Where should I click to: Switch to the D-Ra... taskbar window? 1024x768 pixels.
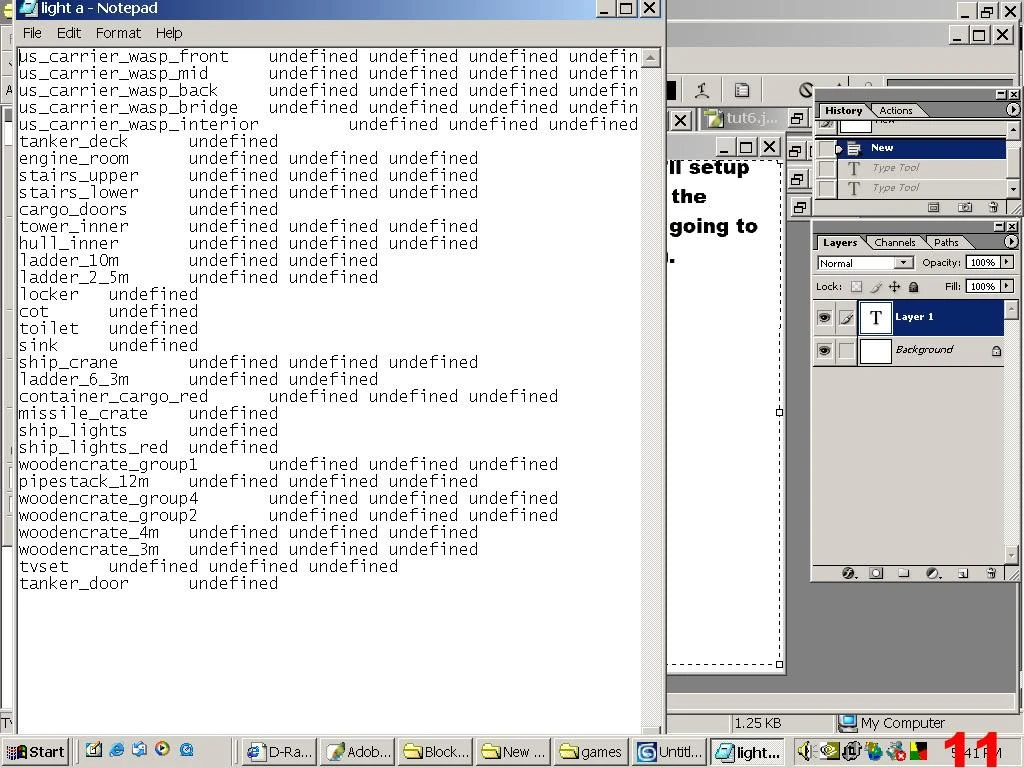coord(280,752)
